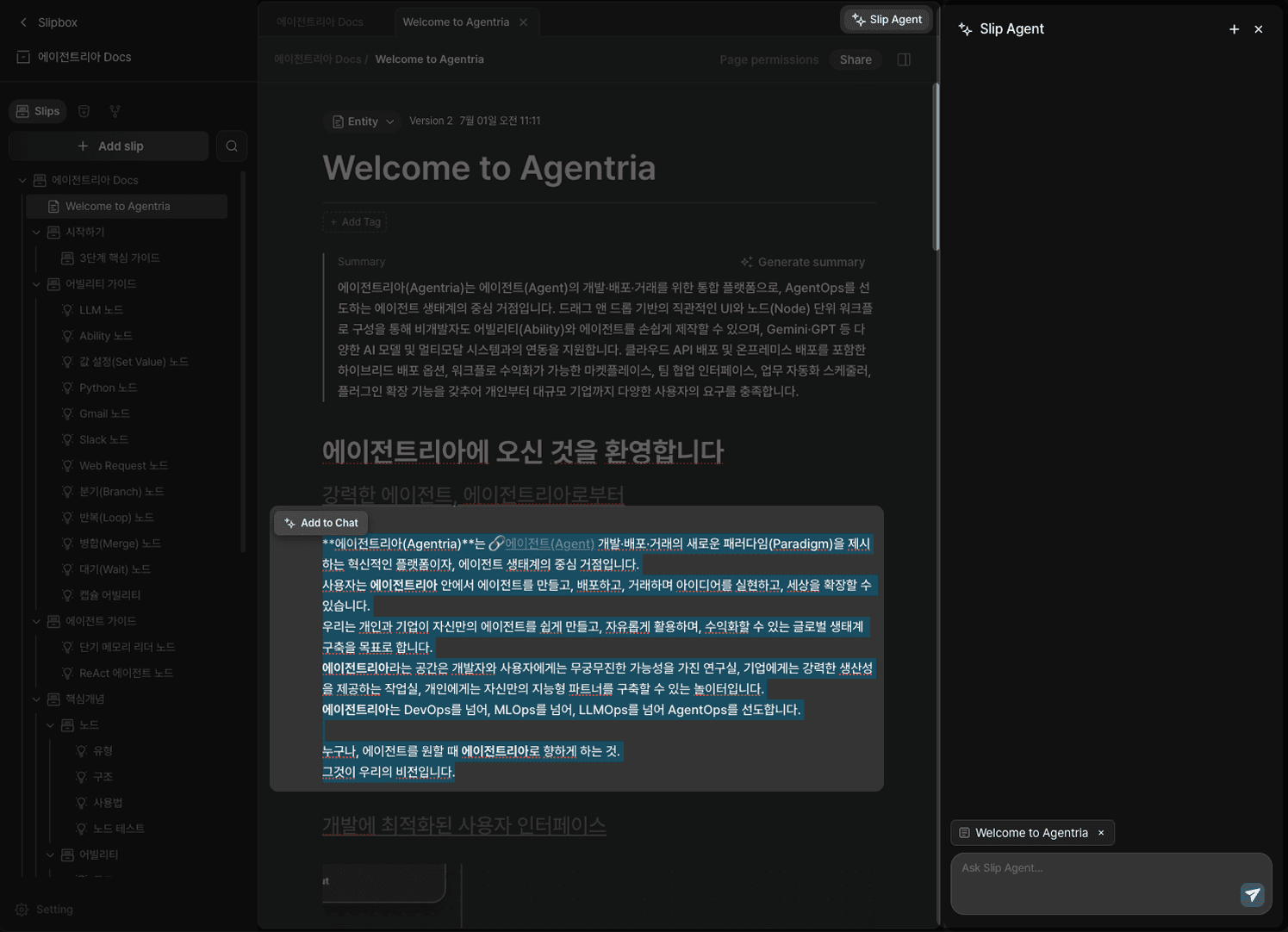Open the 노드 테스트 slip
The height and width of the screenshot is (932, 1288).
pos(118,829)
